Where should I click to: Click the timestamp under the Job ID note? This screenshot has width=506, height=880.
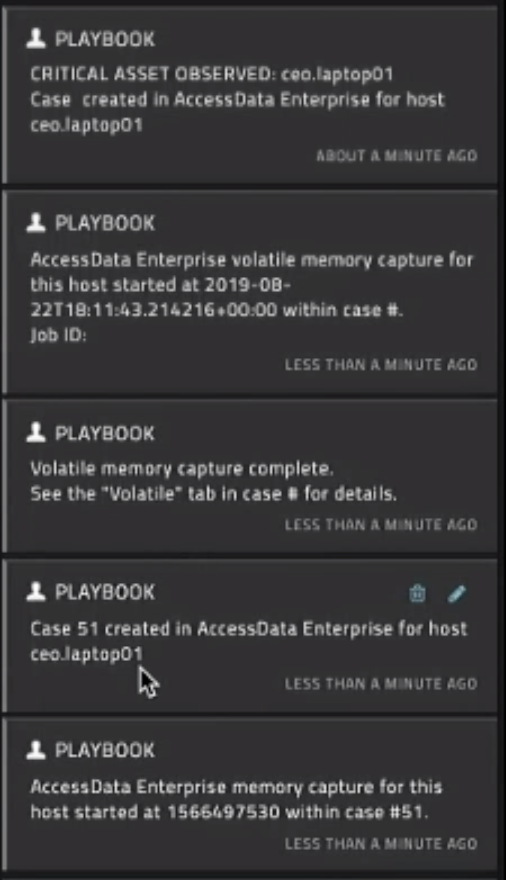(x=381, y=365)
